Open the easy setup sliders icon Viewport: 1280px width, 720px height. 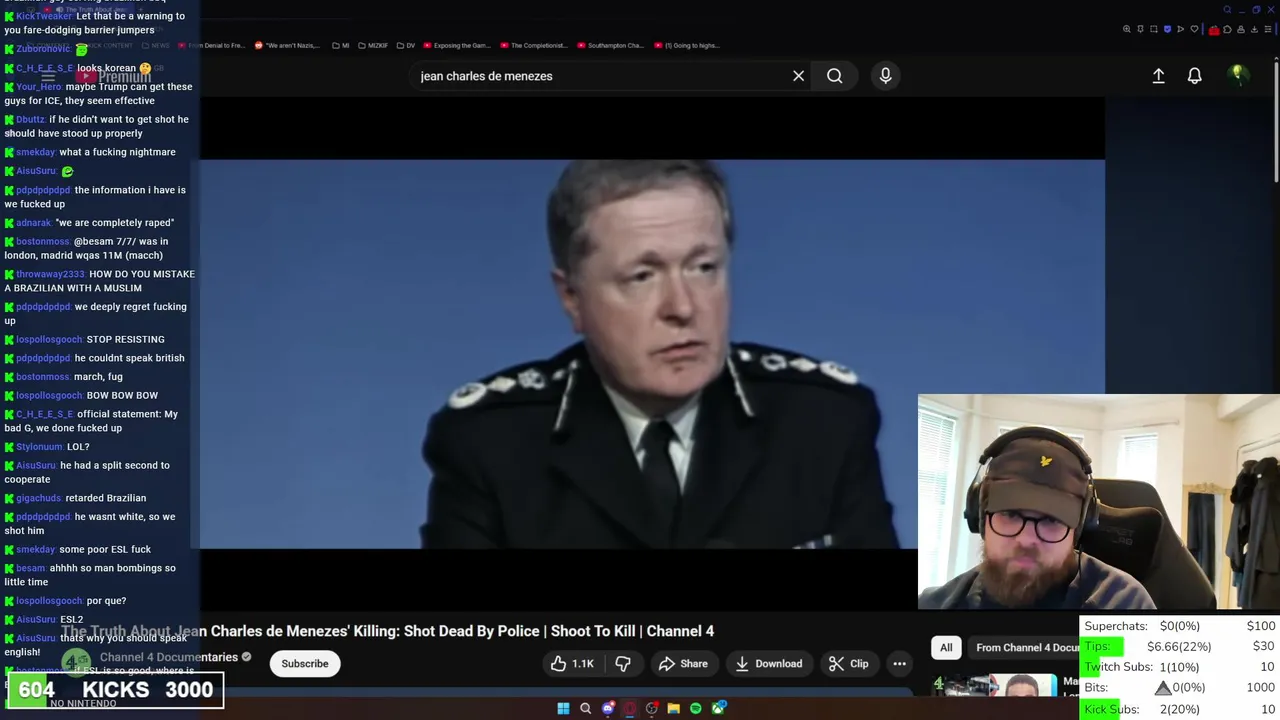(x=1268, y=29)
